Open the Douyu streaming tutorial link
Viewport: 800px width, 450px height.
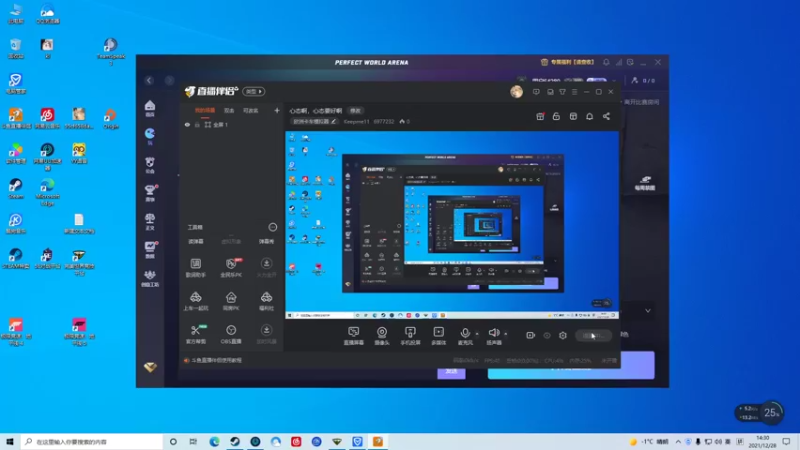(213, 360)
